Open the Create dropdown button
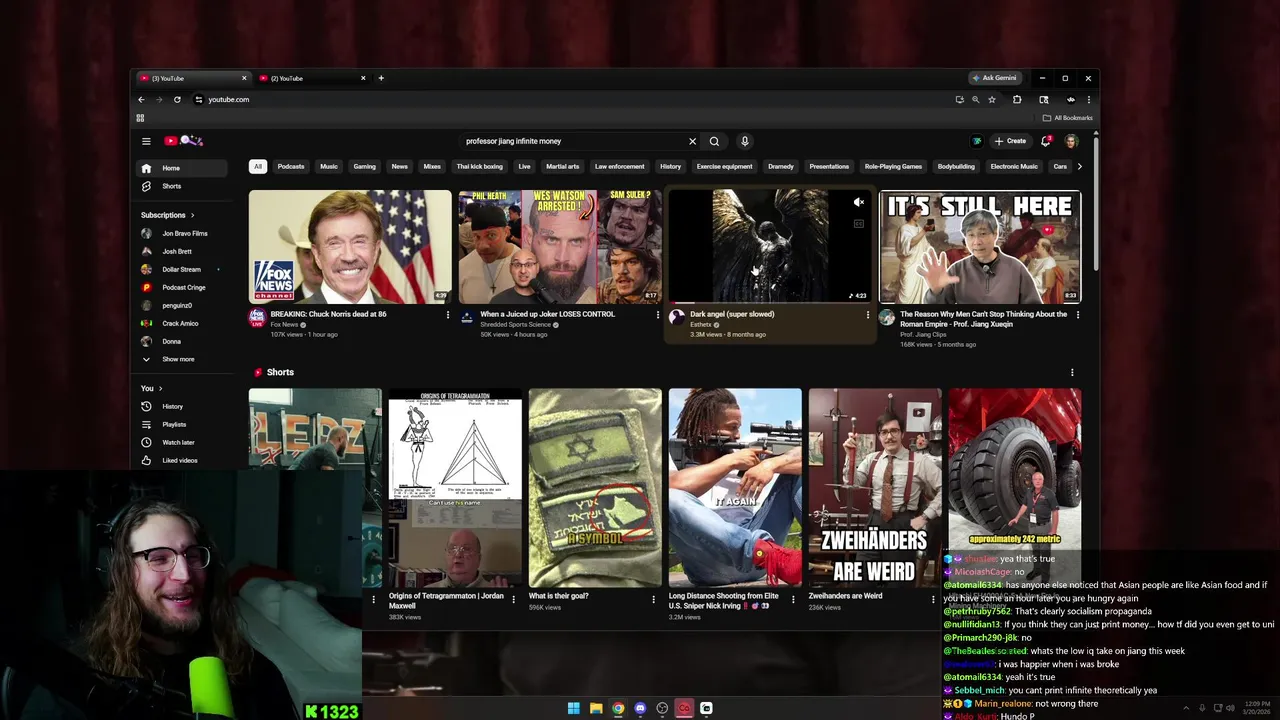This screenshot has width=1280, height=720. click(x=1010, y=141)
